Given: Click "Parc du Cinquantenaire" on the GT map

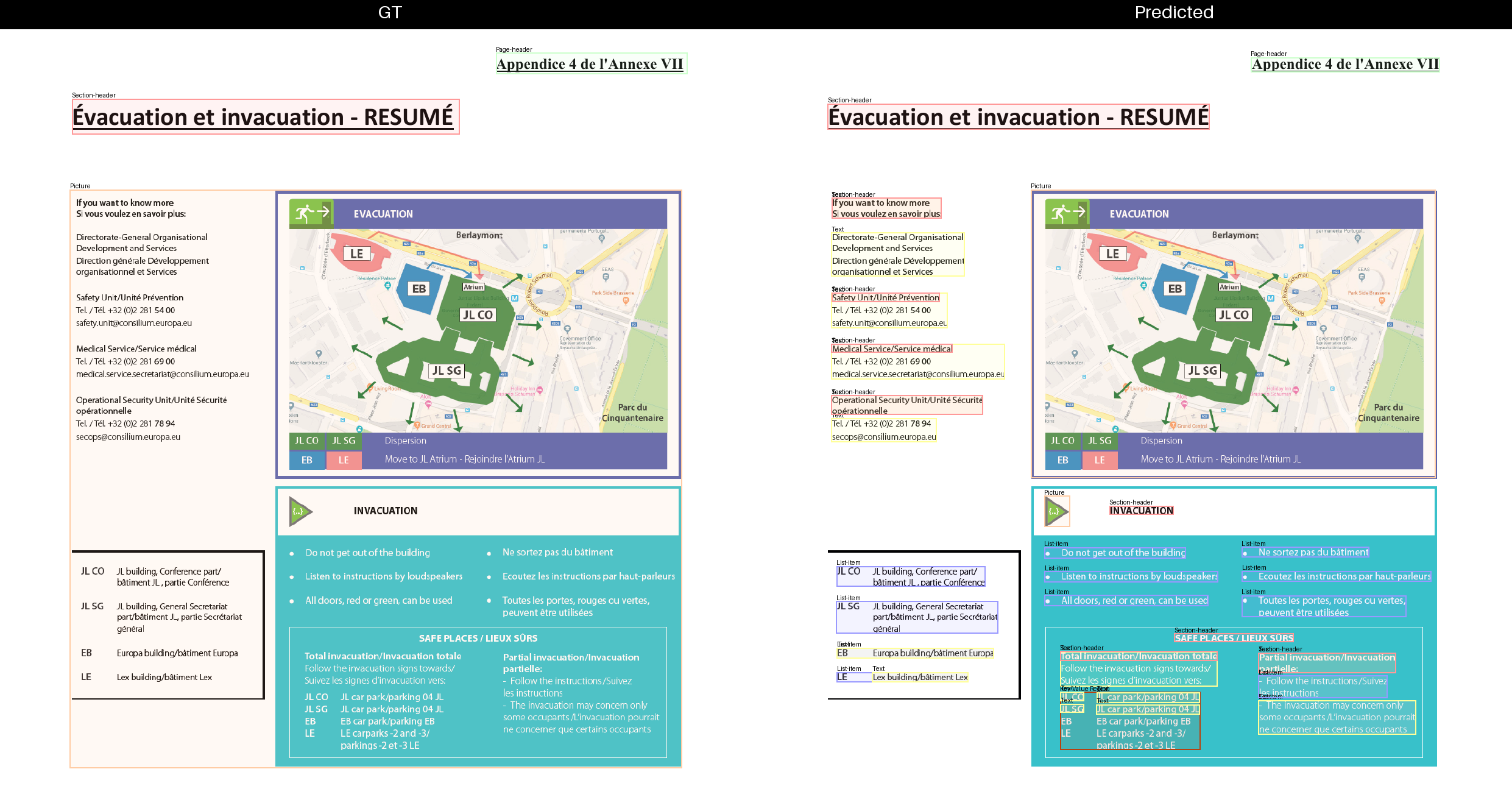Looking at the screenshot, I should tap(632, 413).
